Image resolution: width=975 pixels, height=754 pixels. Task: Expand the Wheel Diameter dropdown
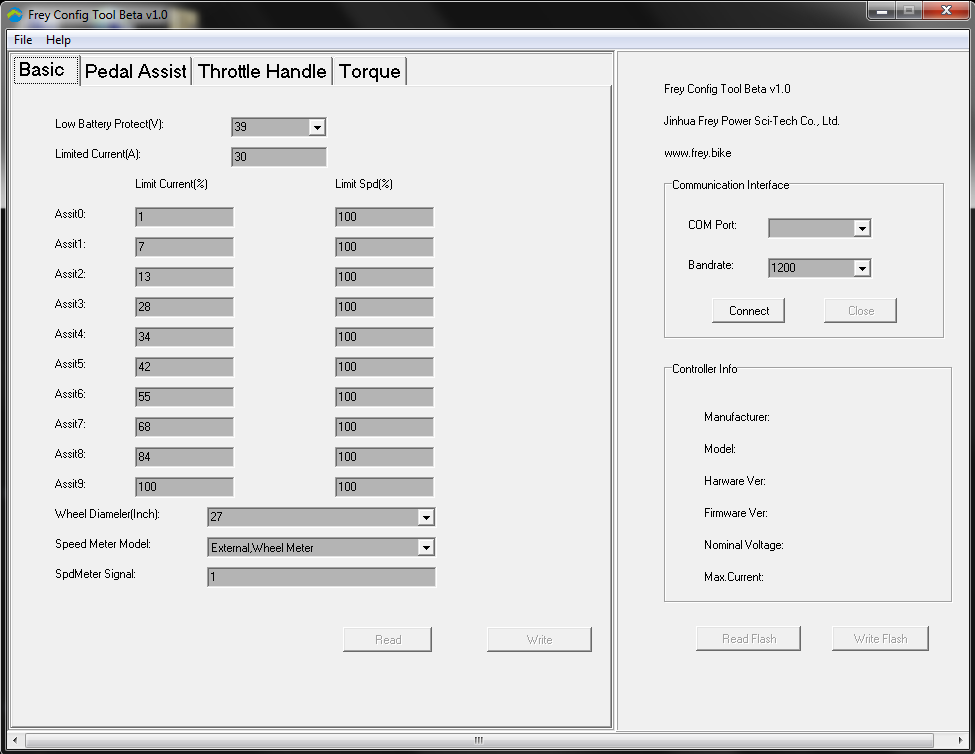click(x=426, y=517)
